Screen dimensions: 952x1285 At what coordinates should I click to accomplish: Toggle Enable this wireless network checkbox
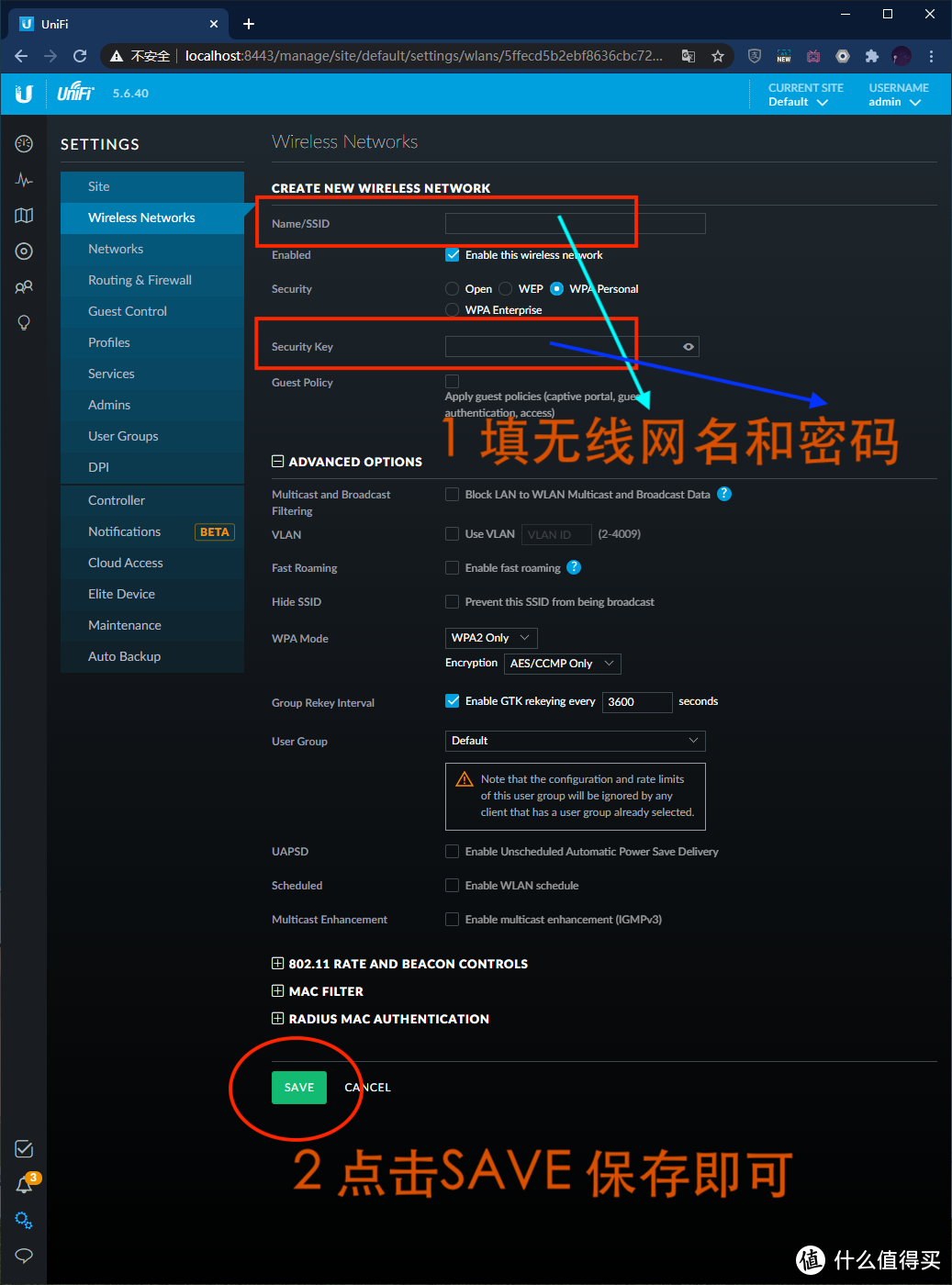pyautogui.click(x=452, y=254)
